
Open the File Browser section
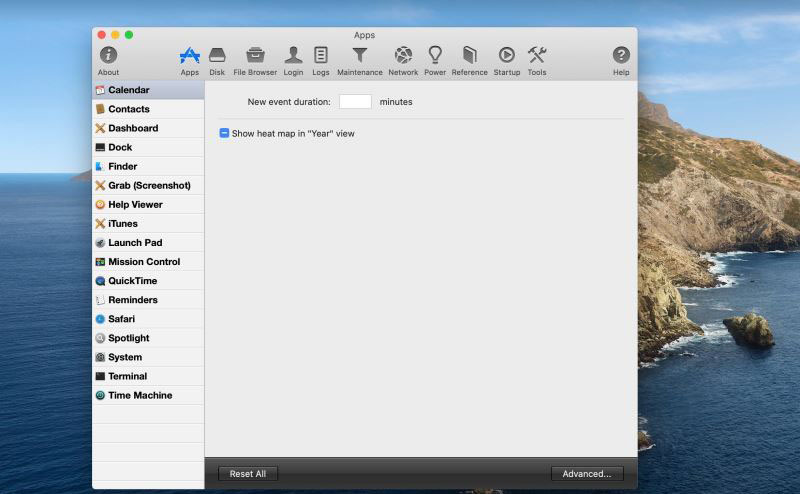click(255, 56)
